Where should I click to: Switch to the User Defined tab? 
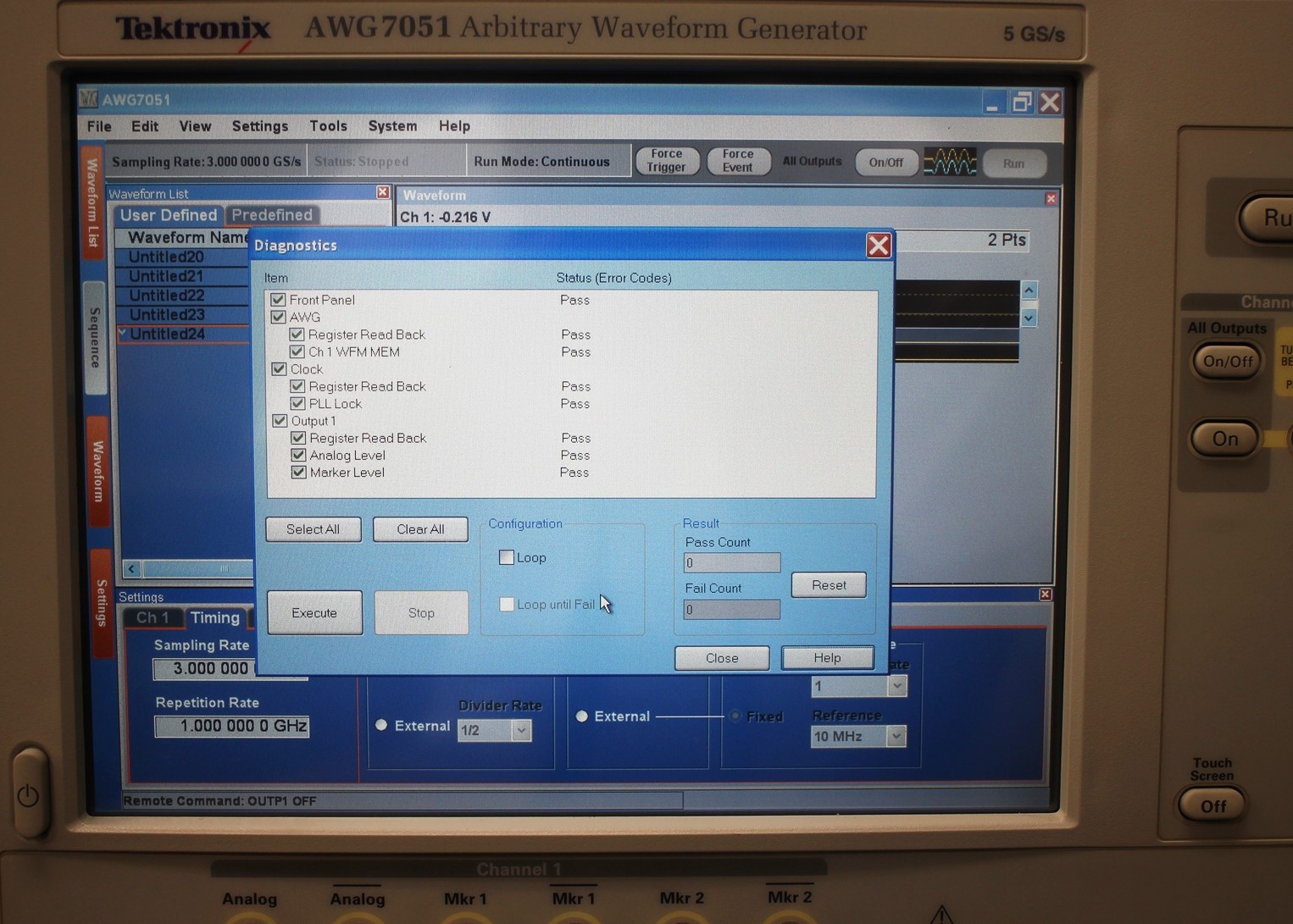(x=169, y=215)
